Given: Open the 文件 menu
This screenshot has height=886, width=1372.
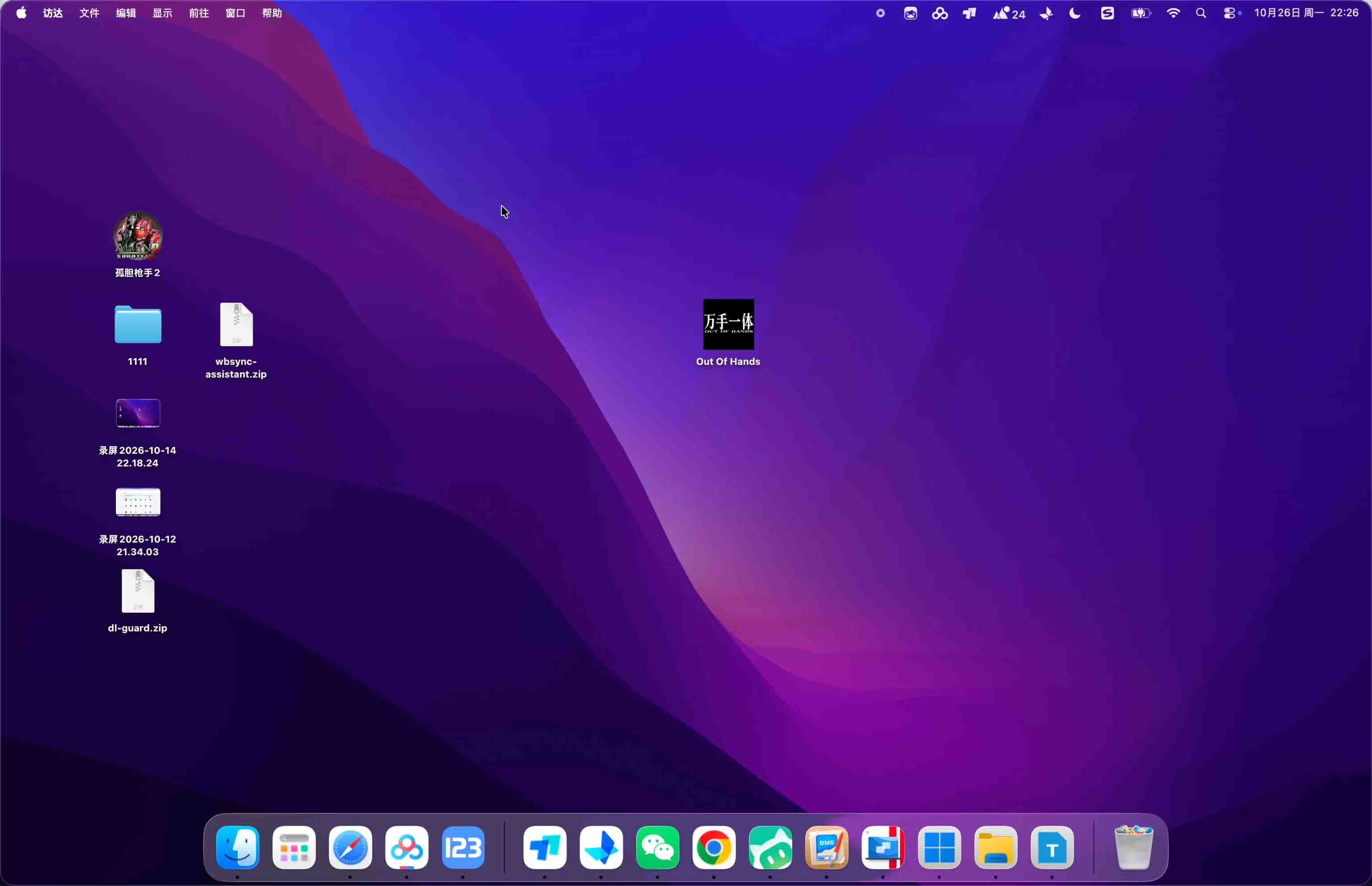Looking at the screenshot, I should (89, 13).
